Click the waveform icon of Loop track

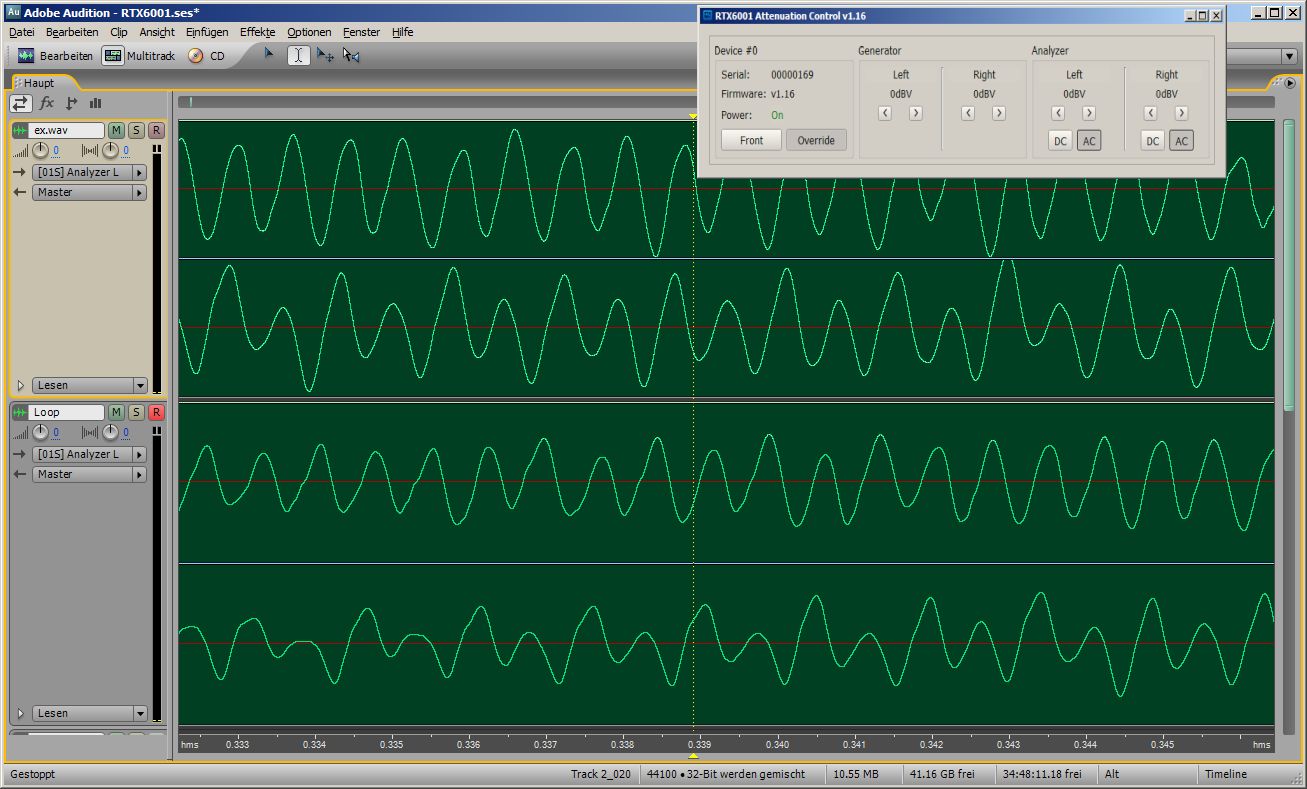tap(21, 412)
